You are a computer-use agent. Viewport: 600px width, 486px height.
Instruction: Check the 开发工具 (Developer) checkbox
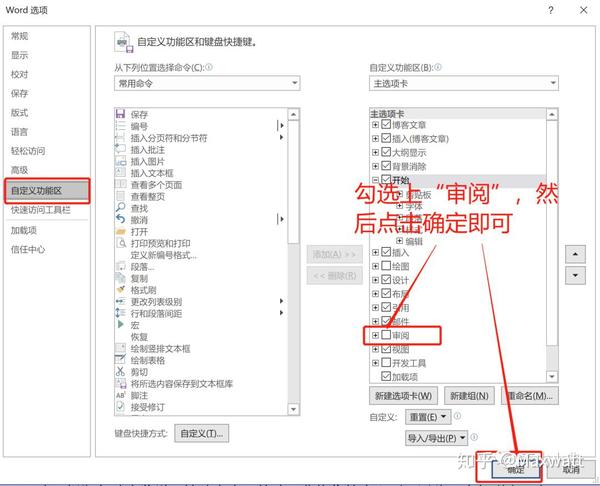click(x=386, y=362)
